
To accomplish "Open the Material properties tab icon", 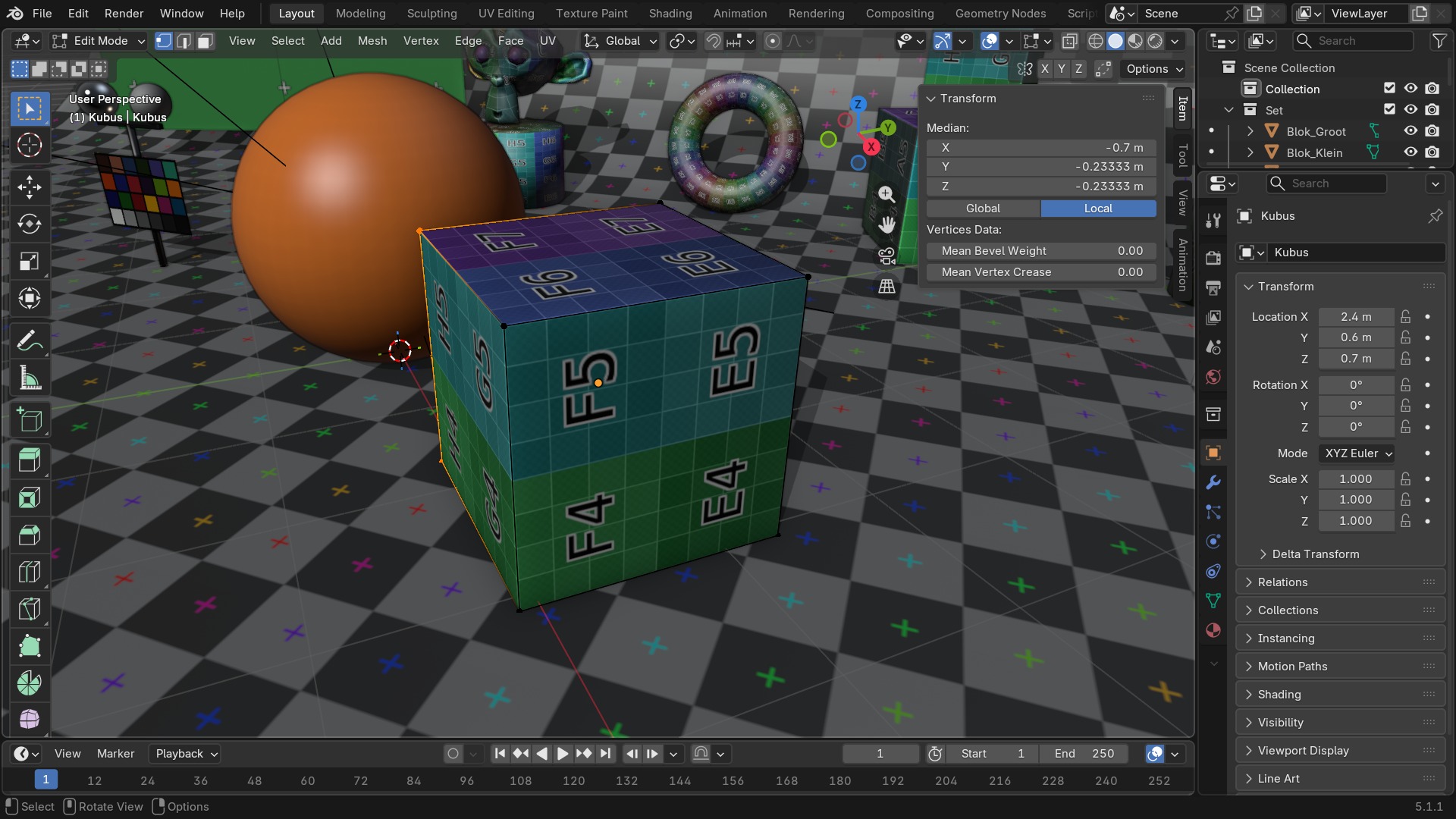I will (1213, 630).
